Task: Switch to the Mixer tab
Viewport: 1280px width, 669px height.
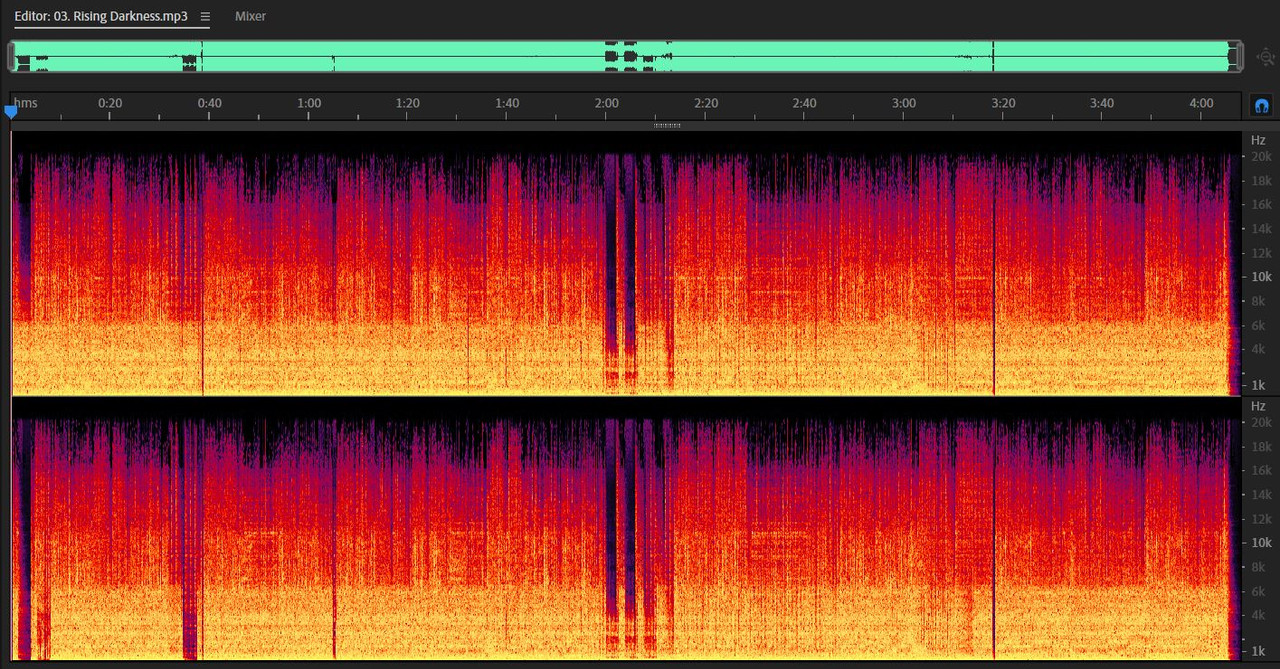Action: coord(250,17)
